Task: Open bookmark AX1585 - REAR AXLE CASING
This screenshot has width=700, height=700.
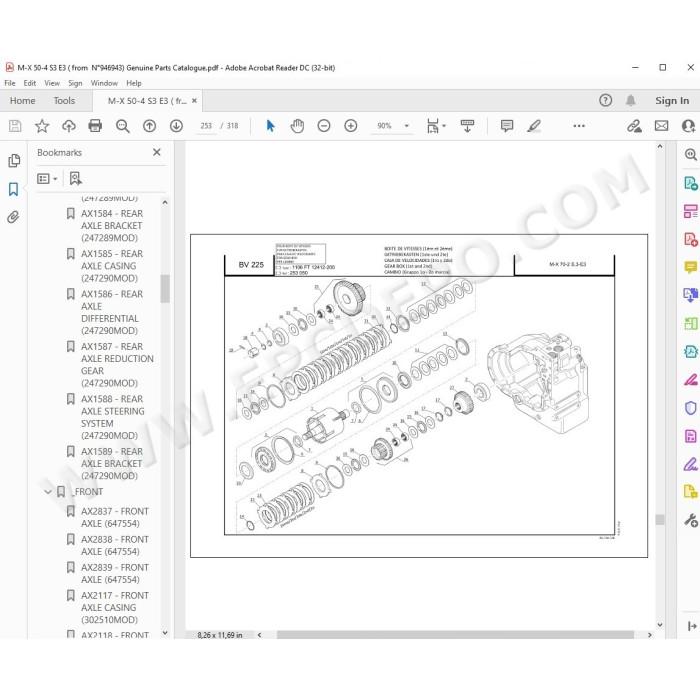Action: coord(112,266)
